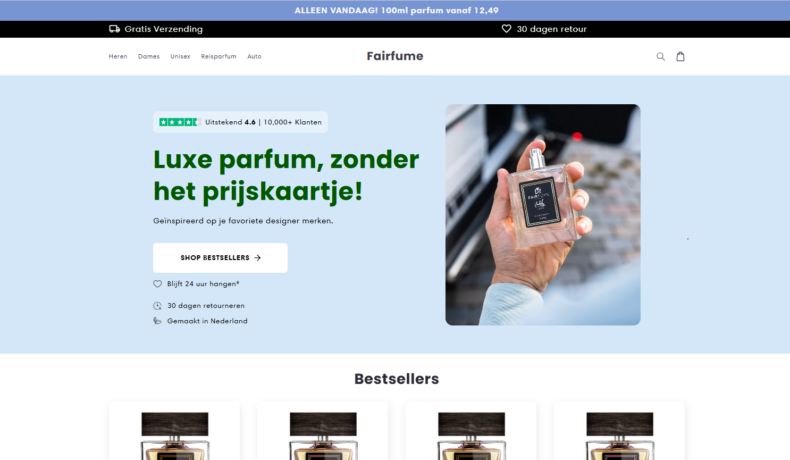The height and width of the screenshot is (460, 790).
Task: Click heart icon next to Blijft 24 uur hangen
Action: pyautogui.click(x=158, y=284)
